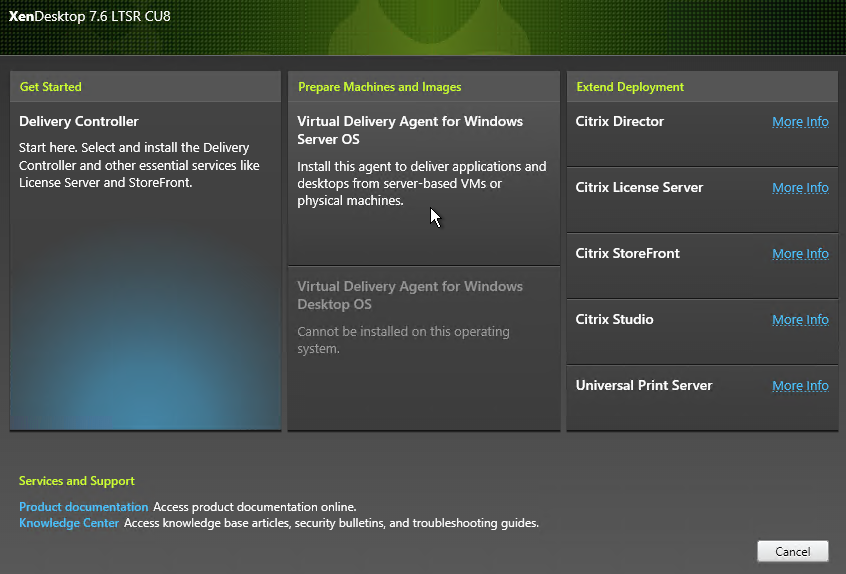This screenshot has width=846, height=574.
Task: Open More Info for Citrix Director
Action: 800,122
